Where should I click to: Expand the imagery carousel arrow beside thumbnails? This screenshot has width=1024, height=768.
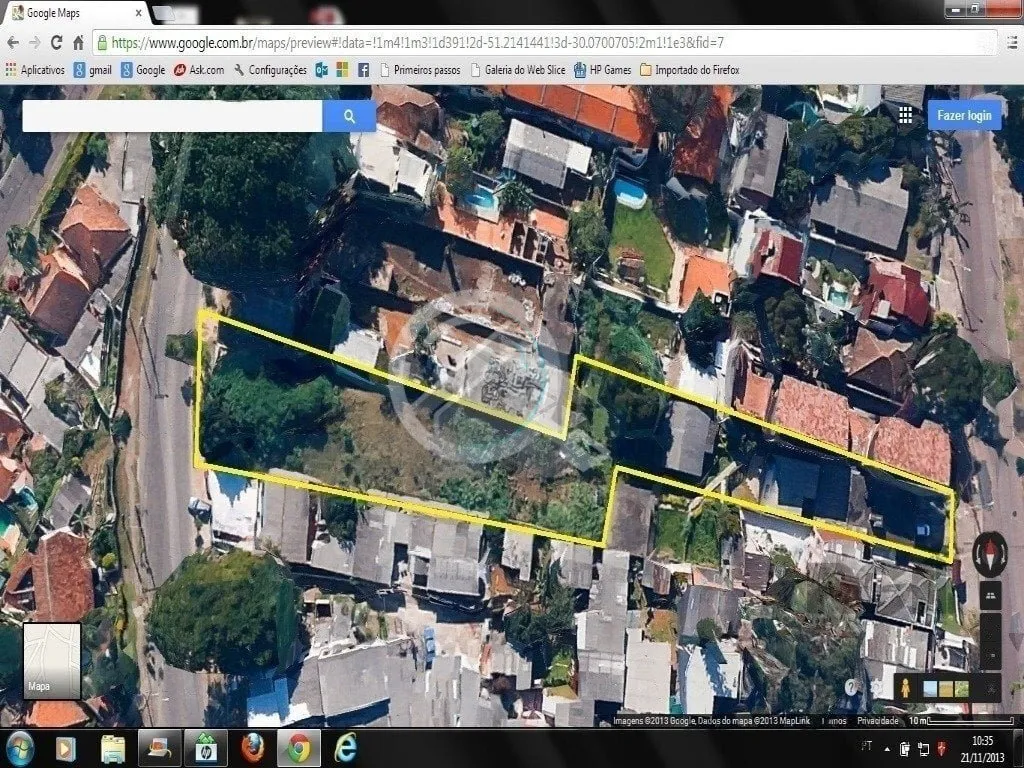(990, 688)
